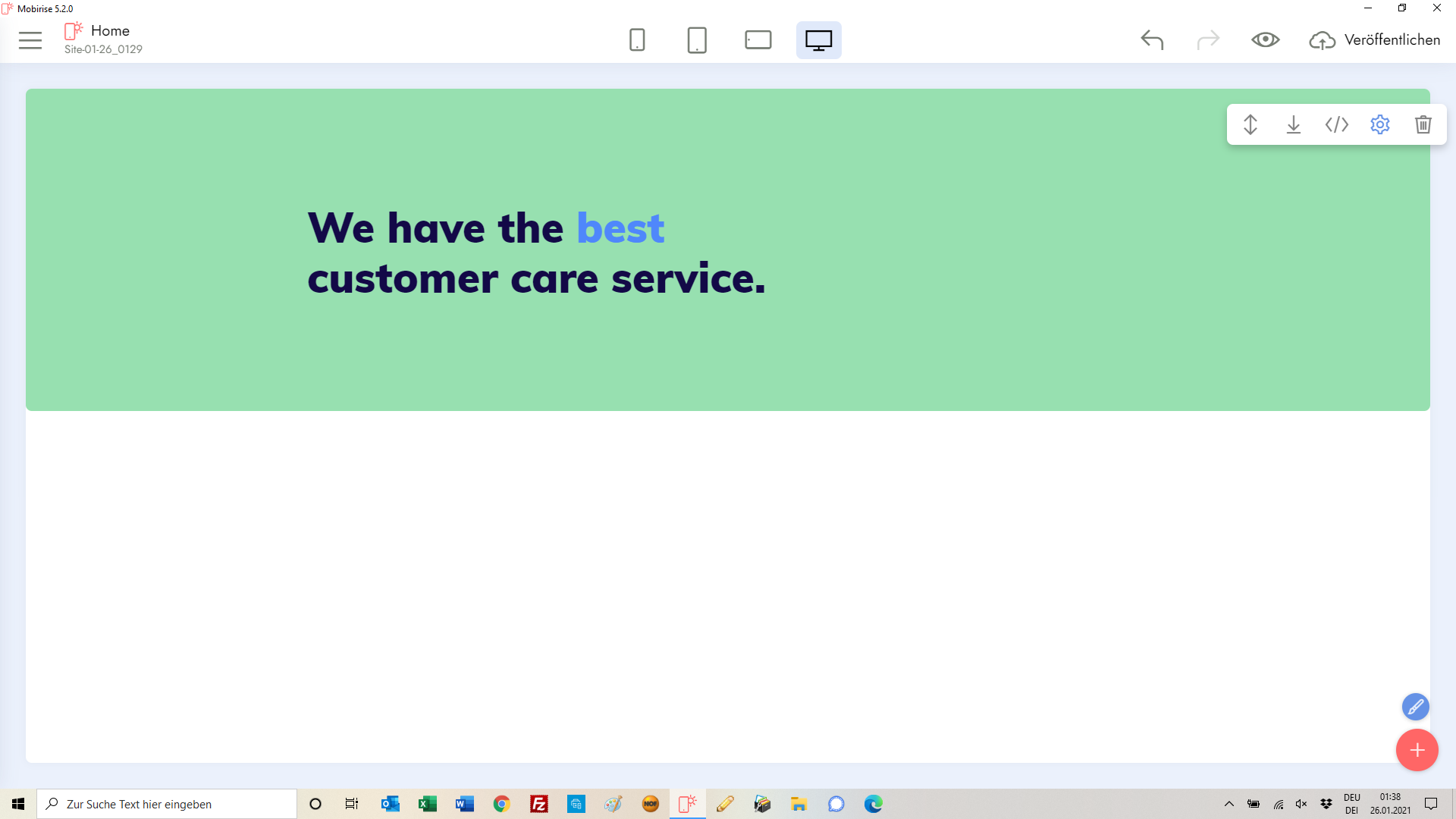This screenshot has height=819, width=1456.
Task: Click the redo arrow
Action: (x=1207, y=40)
